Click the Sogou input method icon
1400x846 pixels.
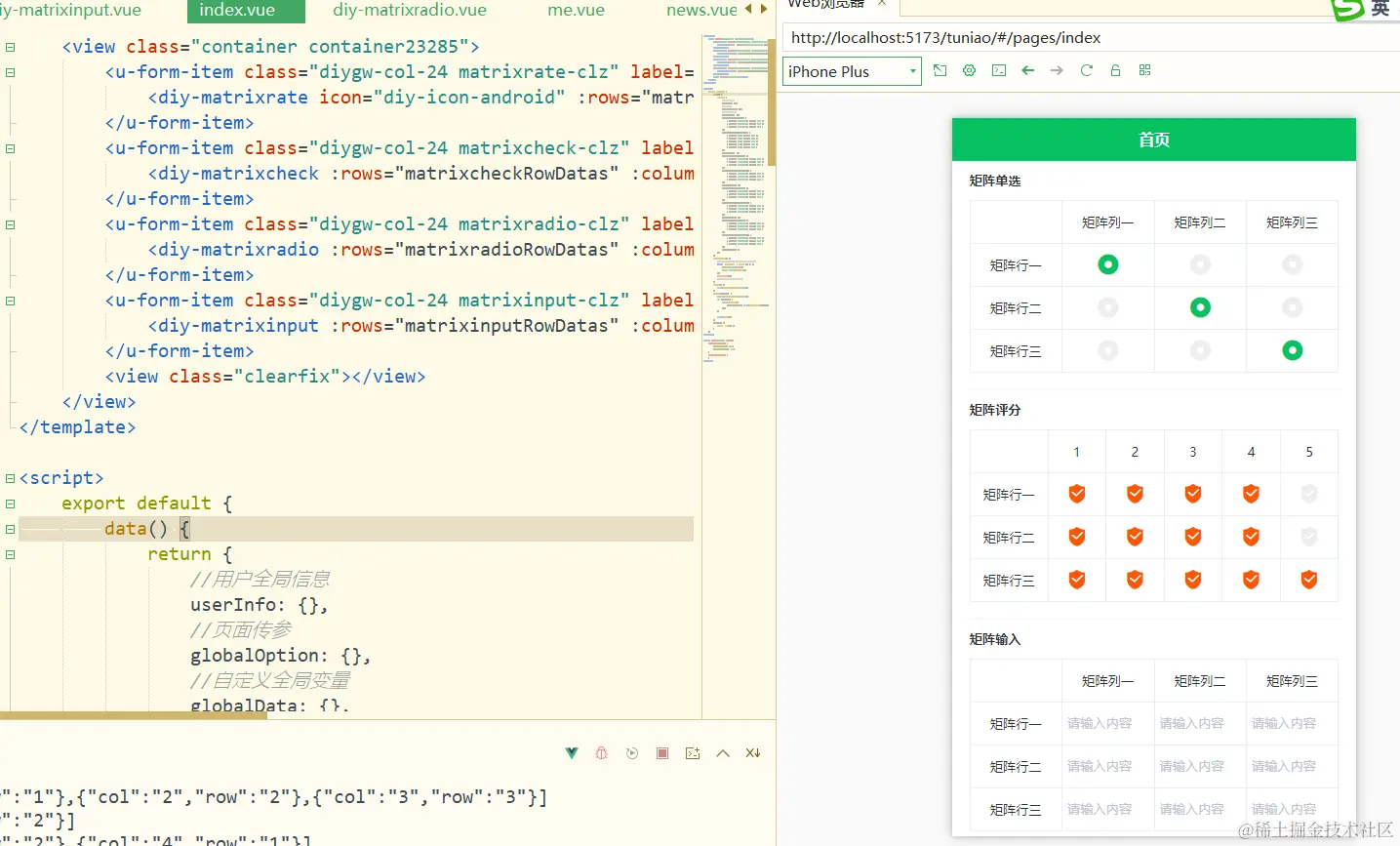[x=1348, y=9]
